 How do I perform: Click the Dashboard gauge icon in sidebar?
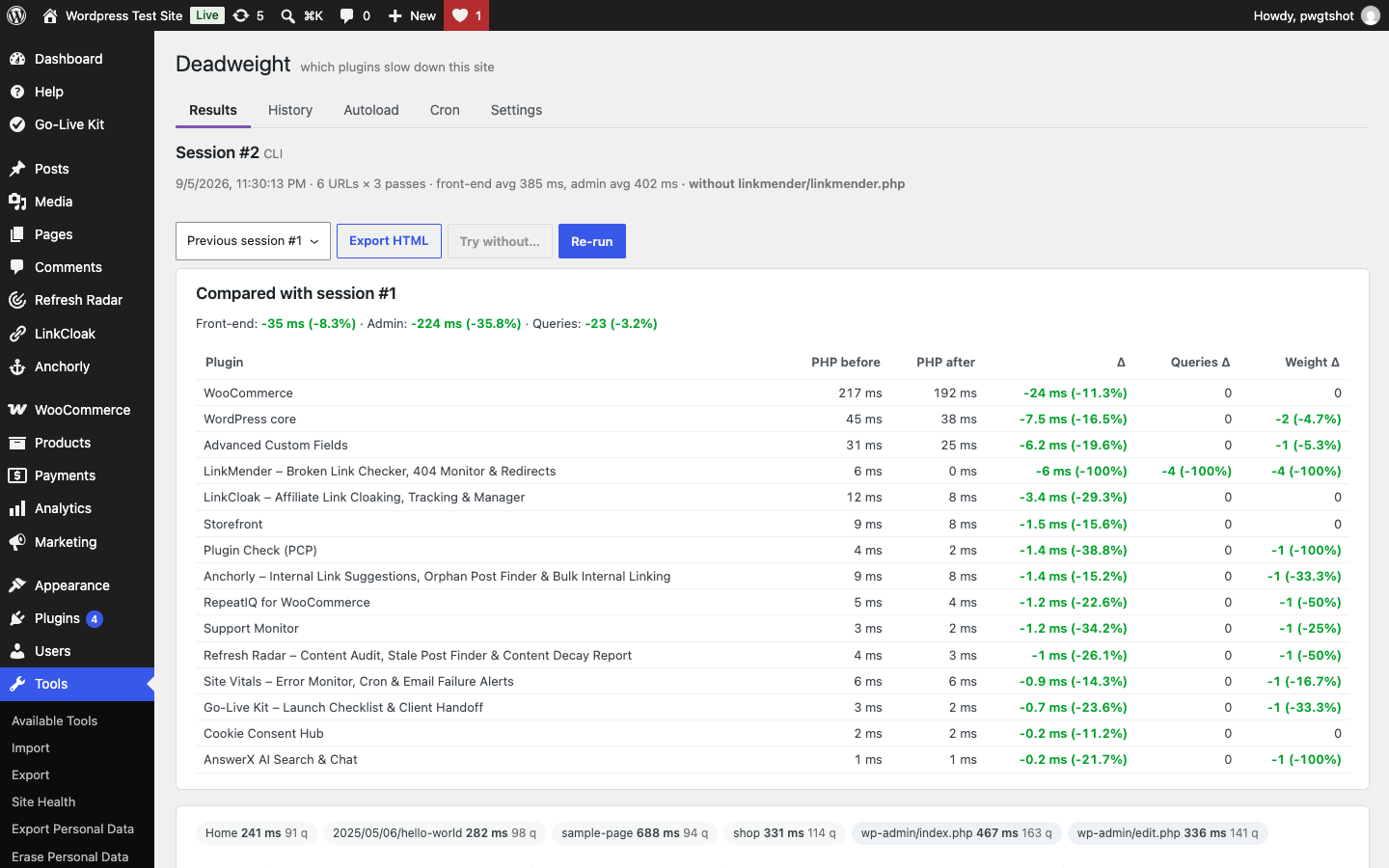click(17, 59)
